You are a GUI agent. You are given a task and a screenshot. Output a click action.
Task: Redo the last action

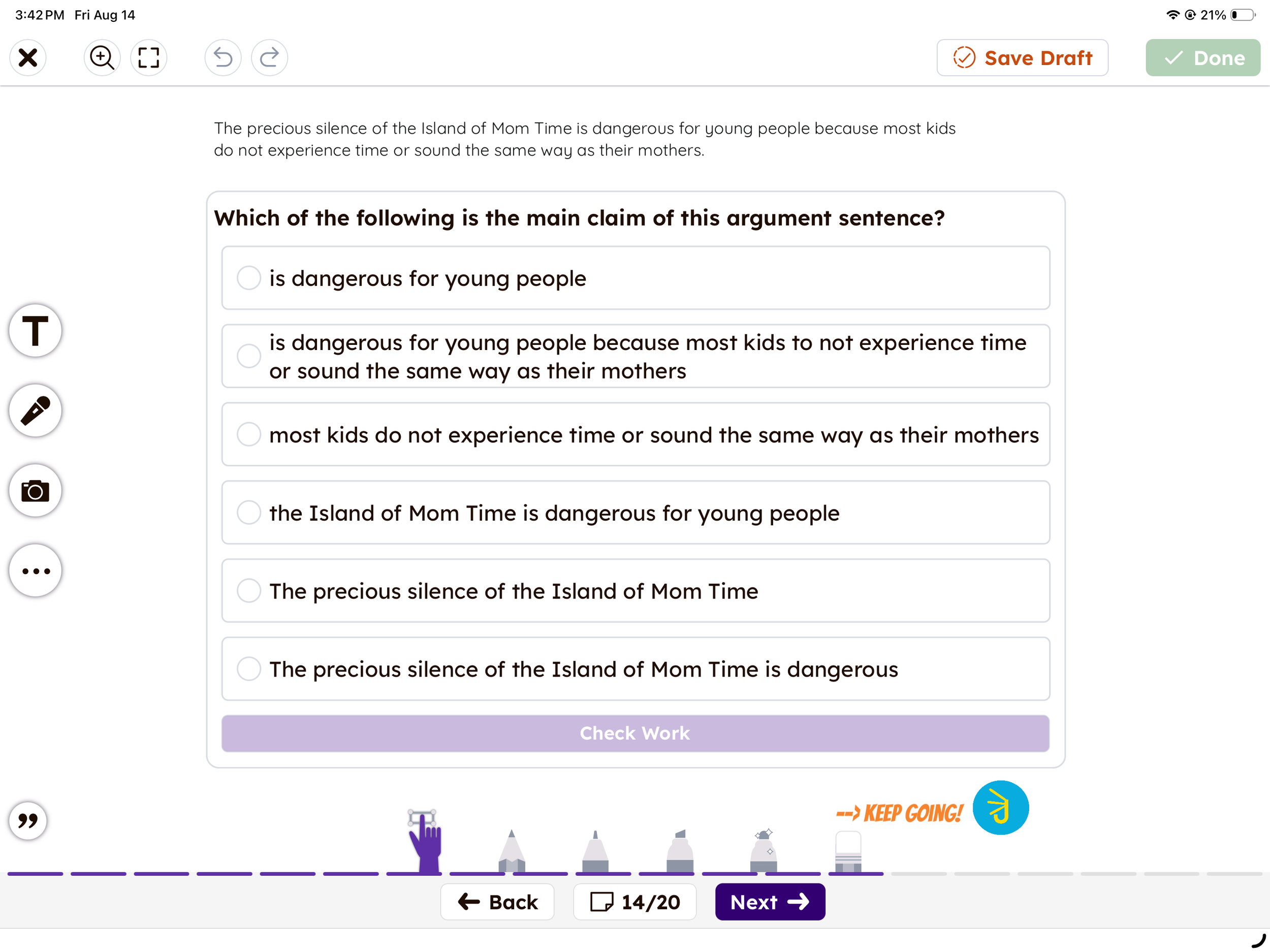coord(269,57)
